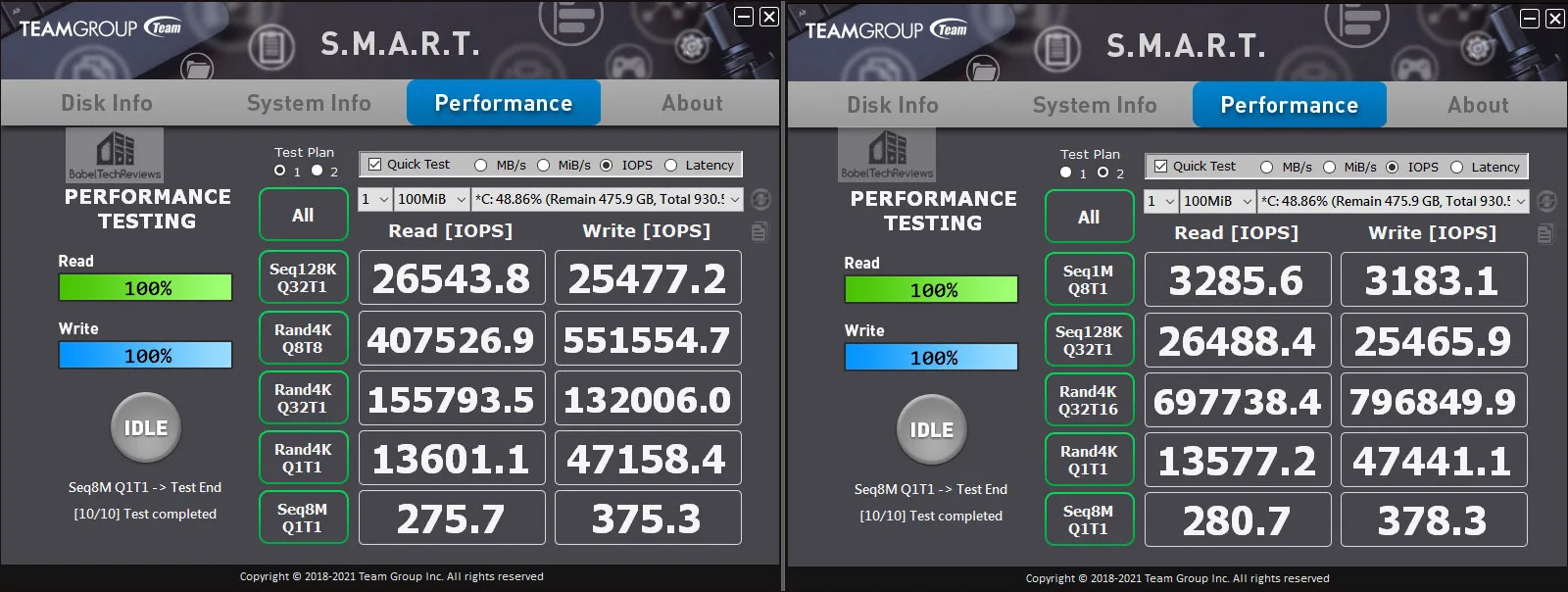Image resolution: width=1568 pixels, height=592 pixels.
Task: Click the refresh icon in left window
Action: click(x=760, y=199)
